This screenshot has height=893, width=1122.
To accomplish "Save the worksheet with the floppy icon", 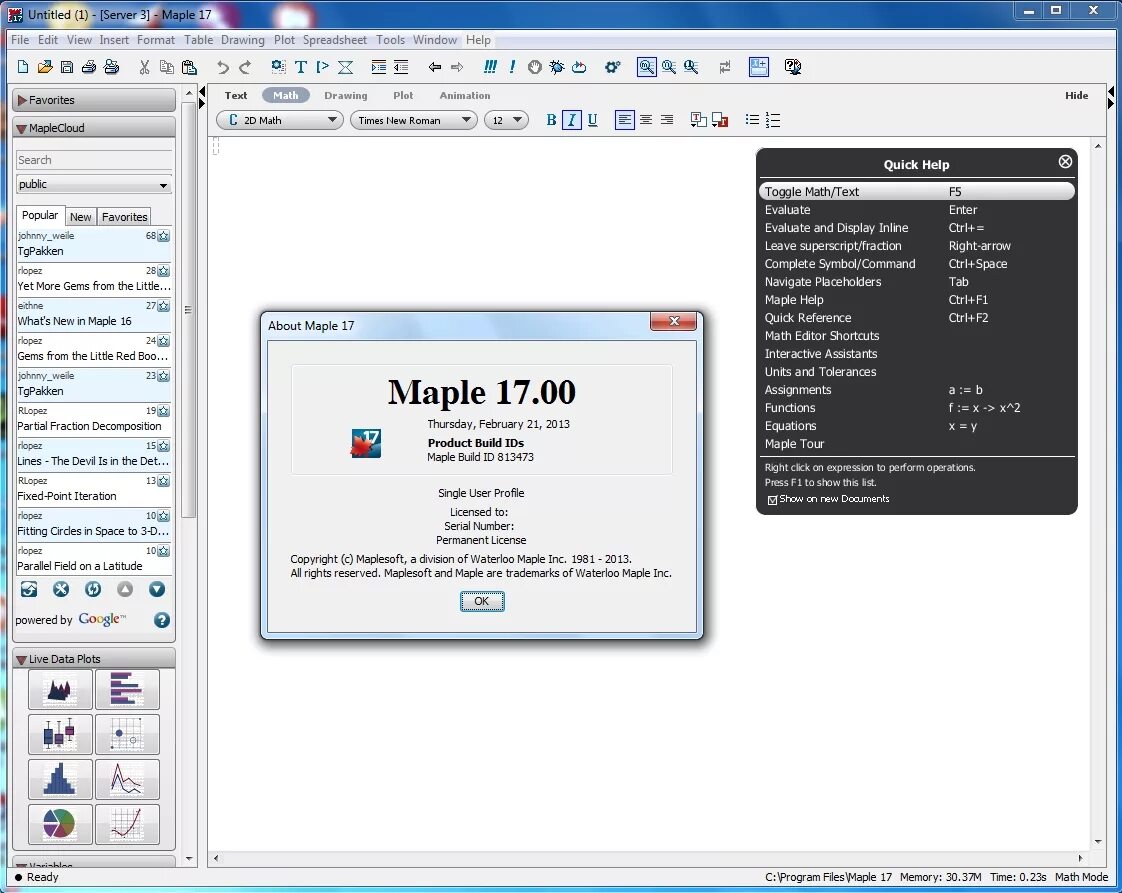I will pos(67,67).
